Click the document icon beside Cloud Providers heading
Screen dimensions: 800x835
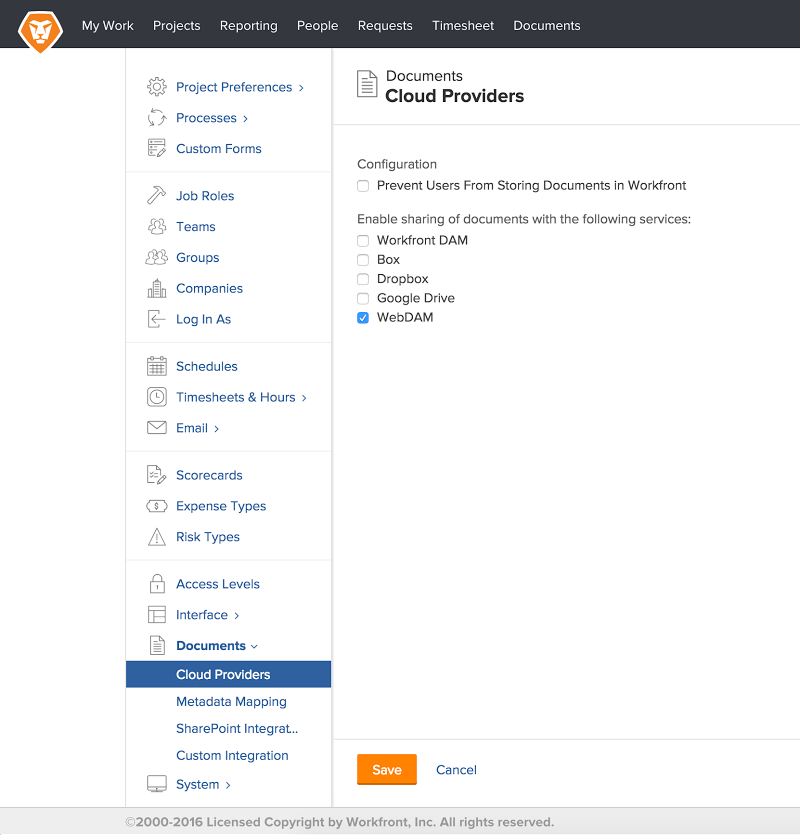367,84
